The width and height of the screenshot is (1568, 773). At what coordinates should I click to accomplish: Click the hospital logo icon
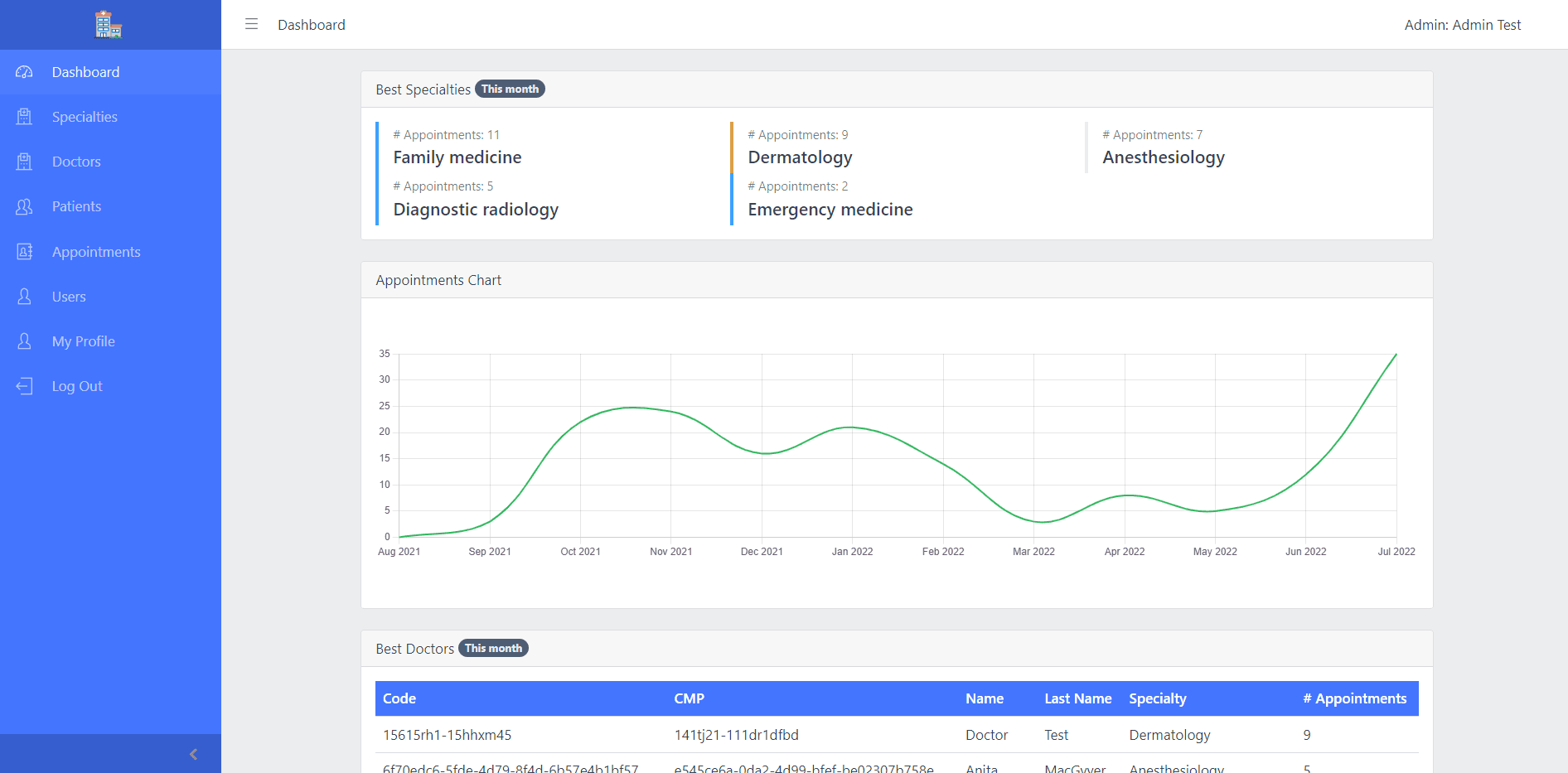108,24
